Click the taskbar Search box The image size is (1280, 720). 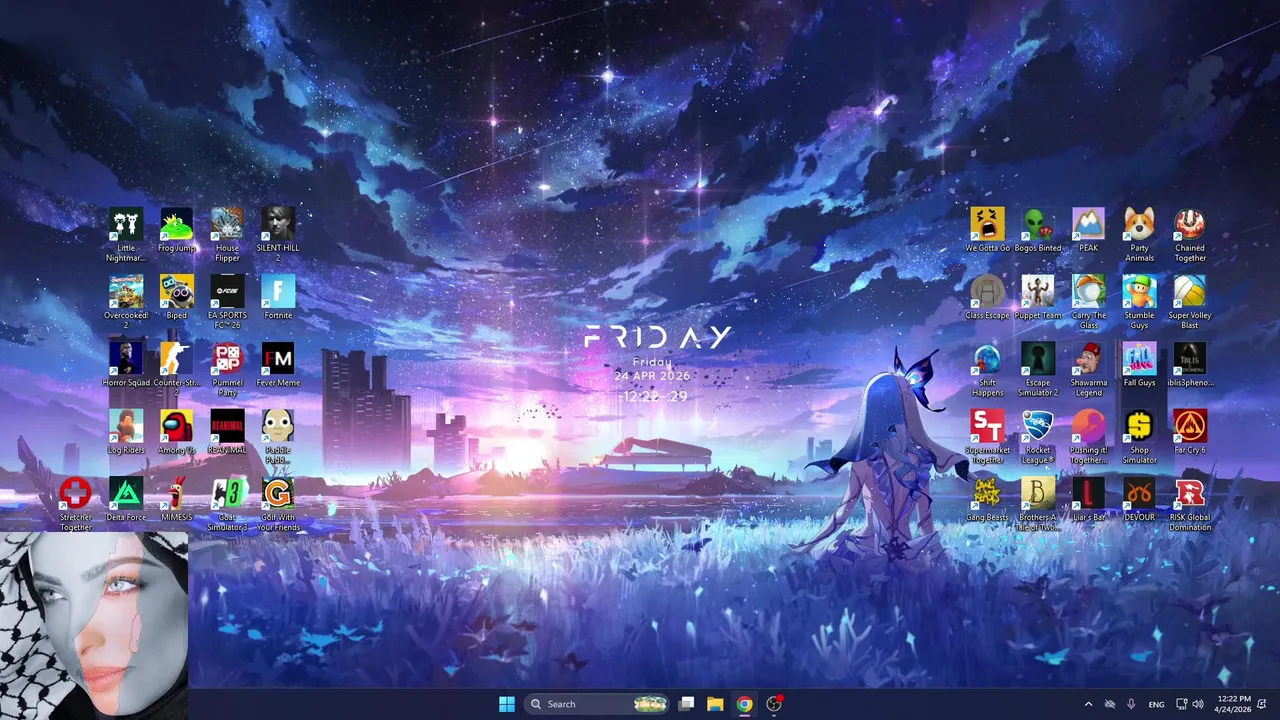pos(597,704)
